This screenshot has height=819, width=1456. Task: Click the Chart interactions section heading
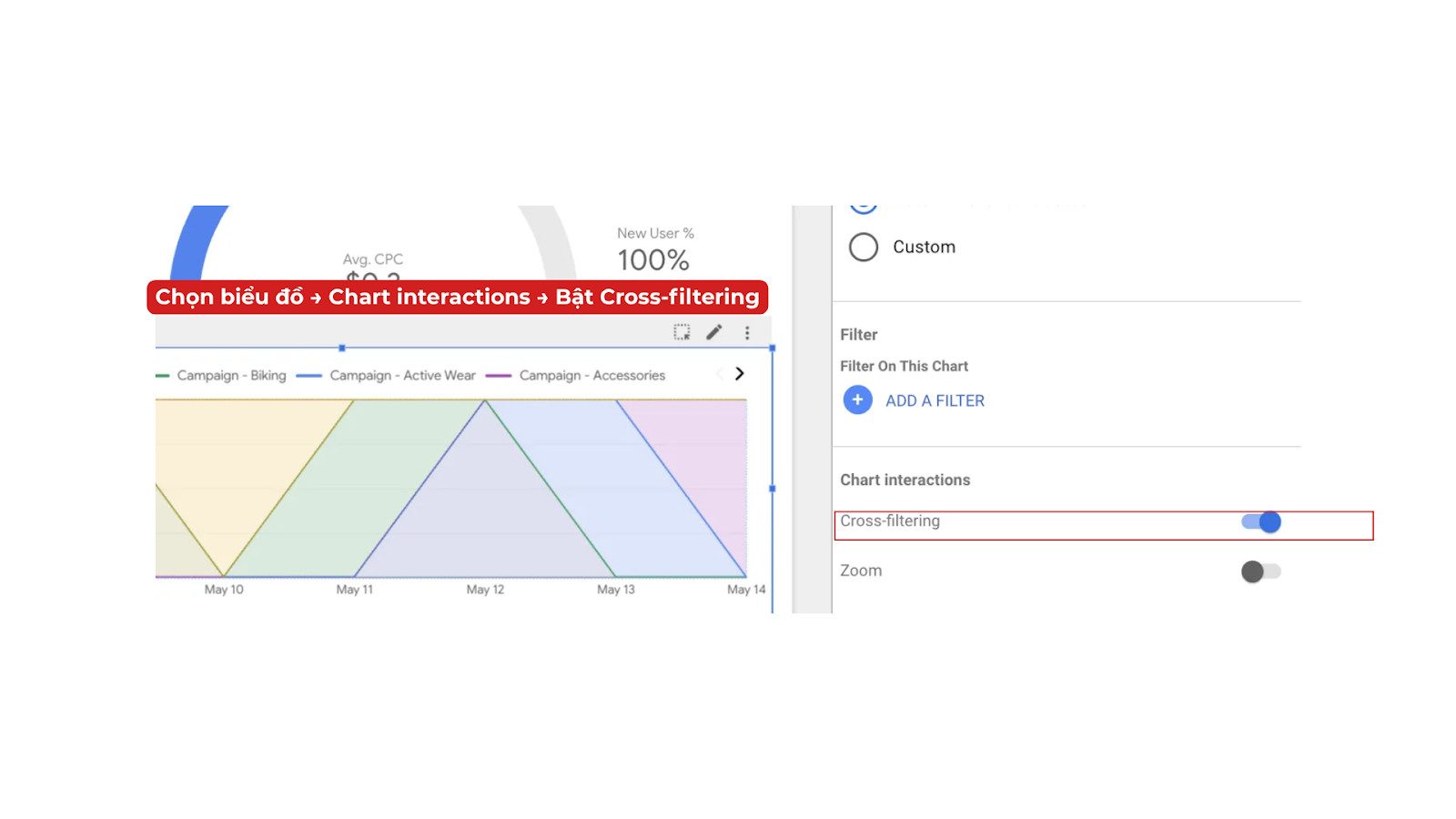point(905,480)
